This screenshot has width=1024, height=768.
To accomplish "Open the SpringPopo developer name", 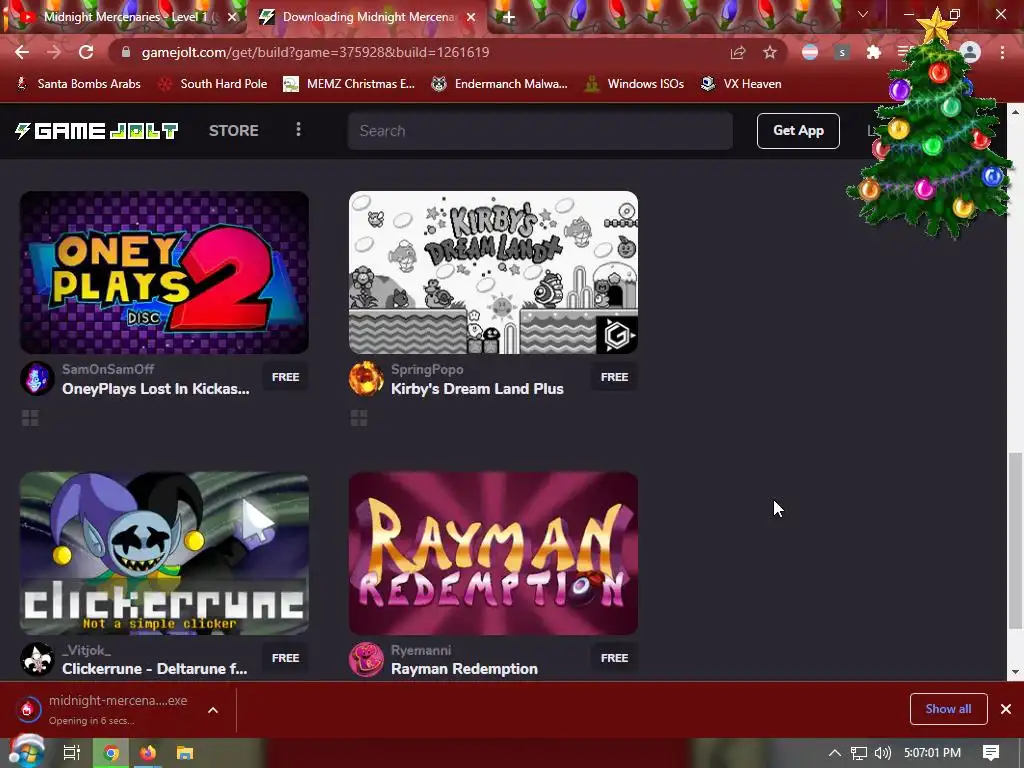I will [x=427, y=369].
